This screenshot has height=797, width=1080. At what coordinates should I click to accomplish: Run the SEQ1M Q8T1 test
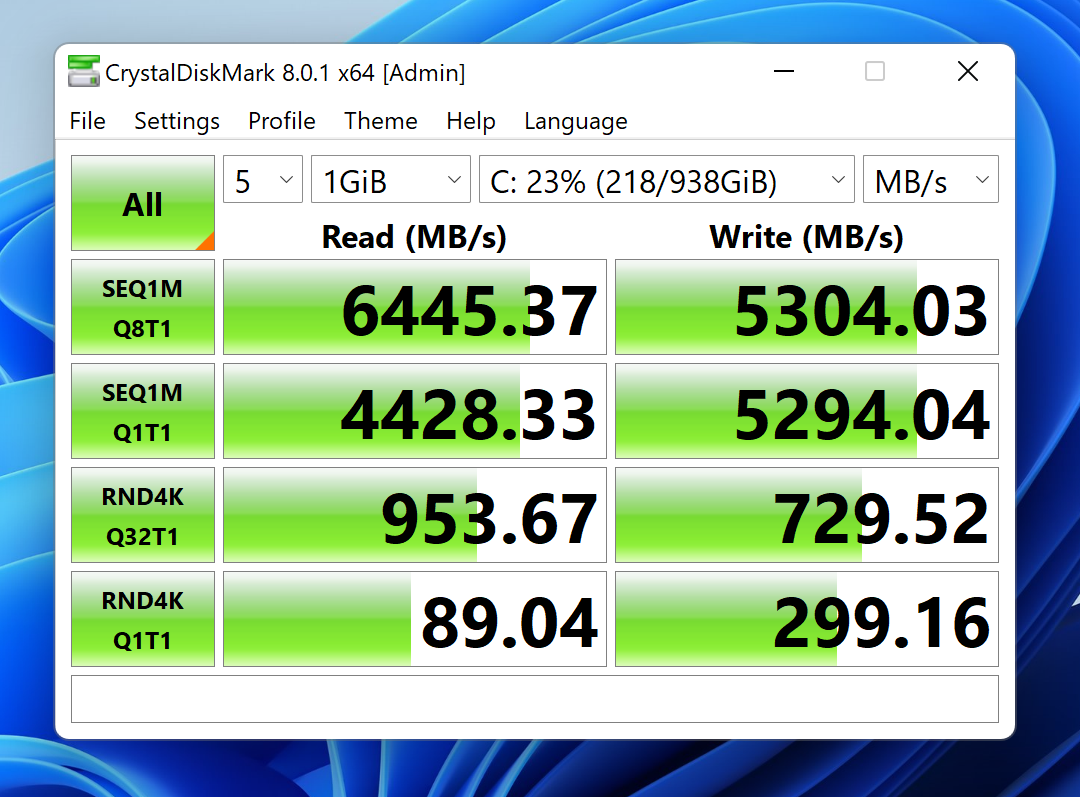point(143,307)
